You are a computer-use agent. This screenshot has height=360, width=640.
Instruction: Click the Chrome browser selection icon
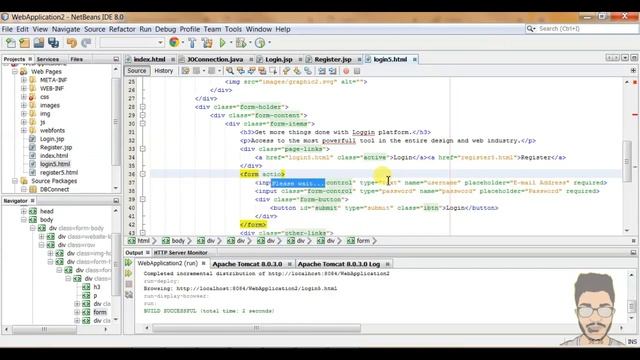pos(174,42)
